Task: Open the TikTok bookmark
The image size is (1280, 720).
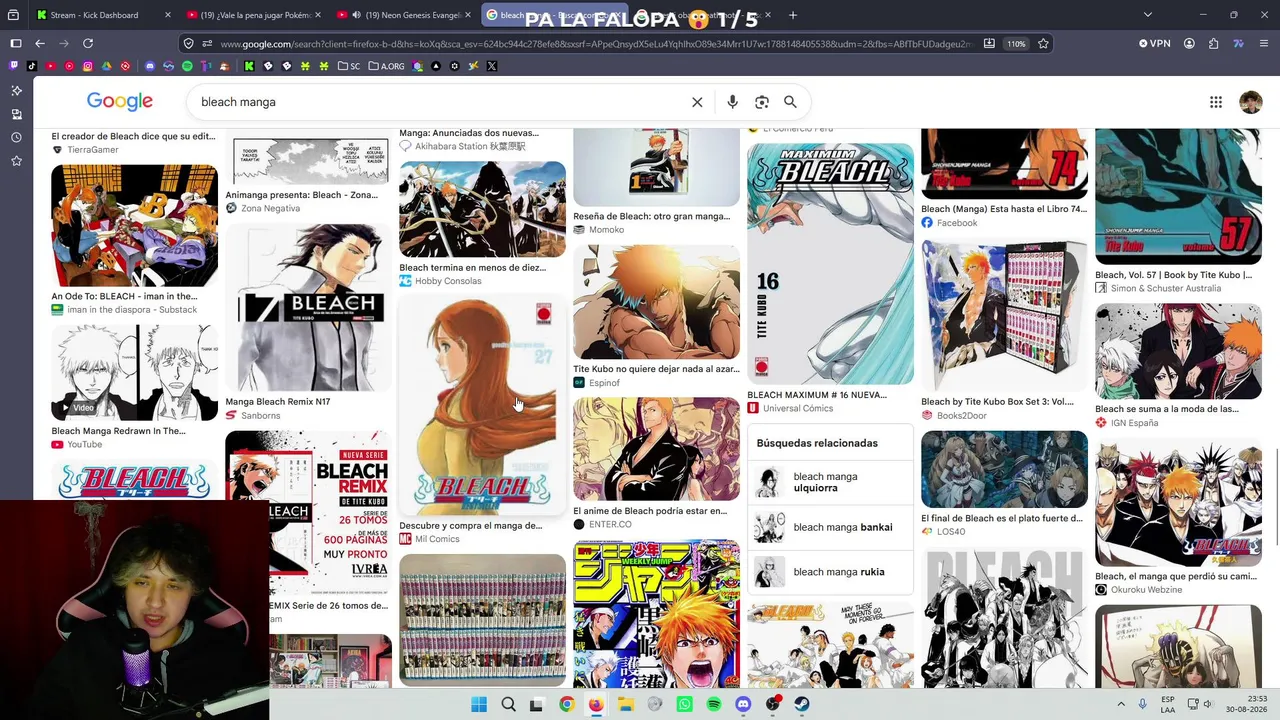Action: click(x=32, y=66)
